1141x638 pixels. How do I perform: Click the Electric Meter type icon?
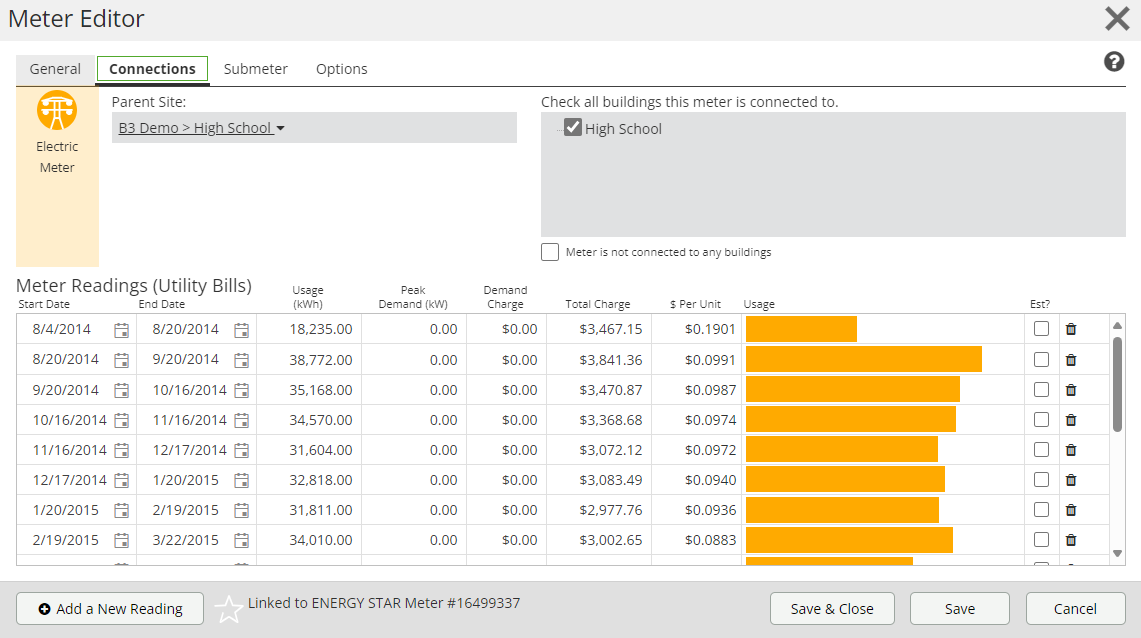(57, 110)
